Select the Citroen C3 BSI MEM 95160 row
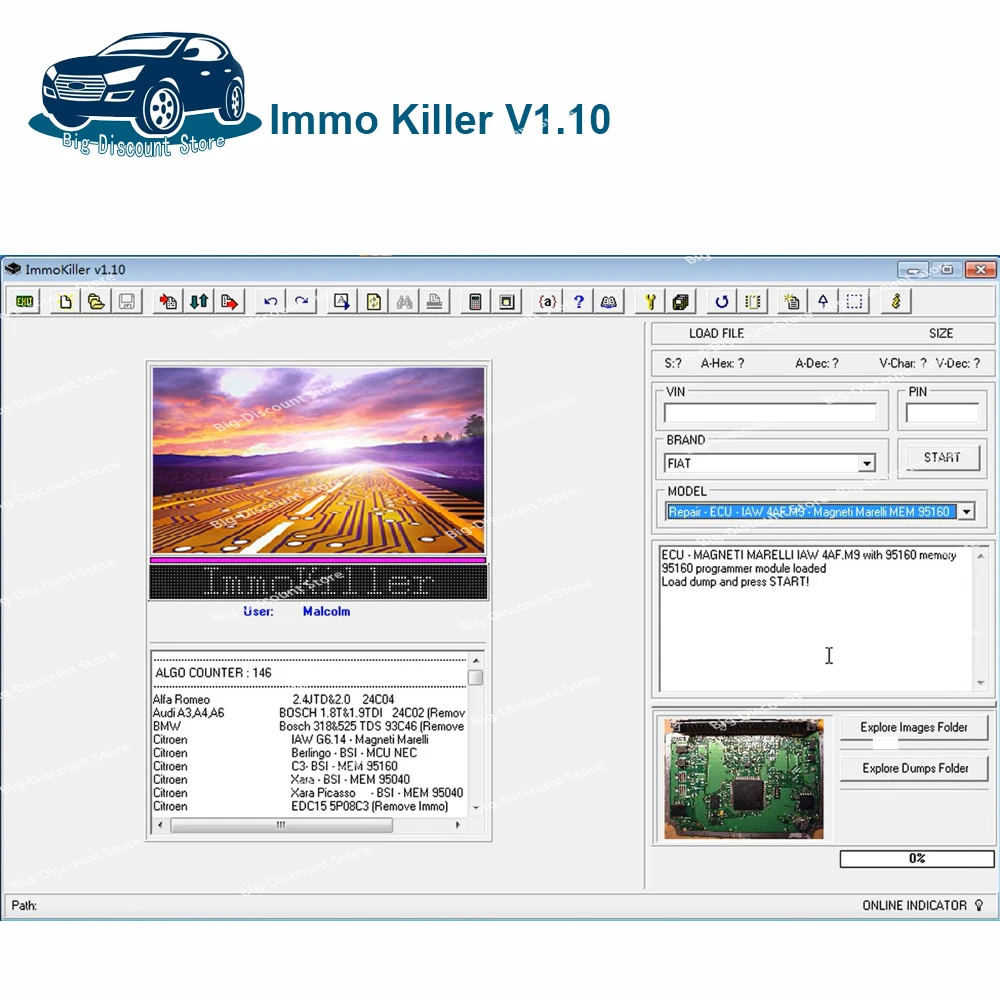The height and width of the screenshot is (1000, 1000). tap(309, 767)
